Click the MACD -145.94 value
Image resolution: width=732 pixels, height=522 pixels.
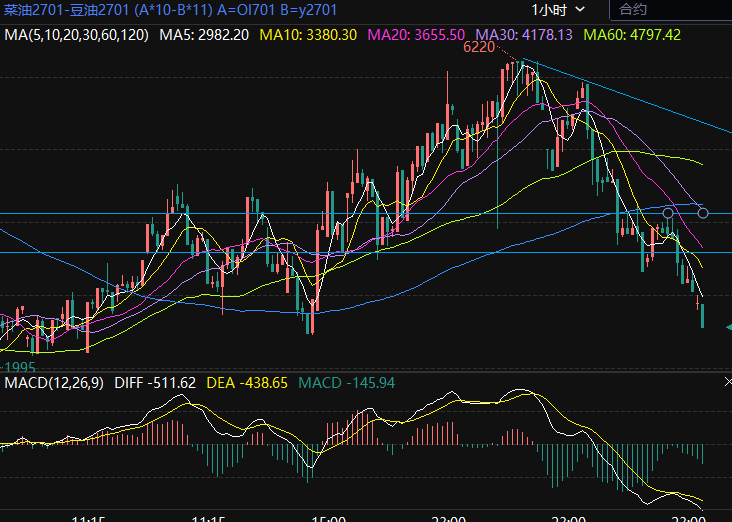346,383
